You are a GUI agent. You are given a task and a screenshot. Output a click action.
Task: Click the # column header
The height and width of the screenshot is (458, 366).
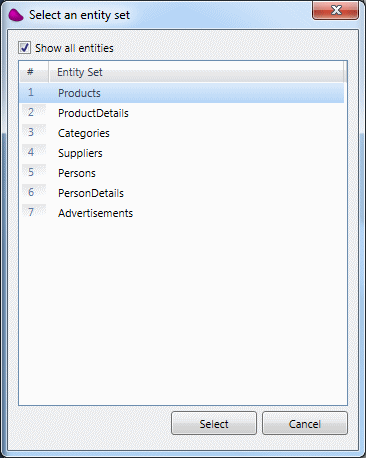34,72
